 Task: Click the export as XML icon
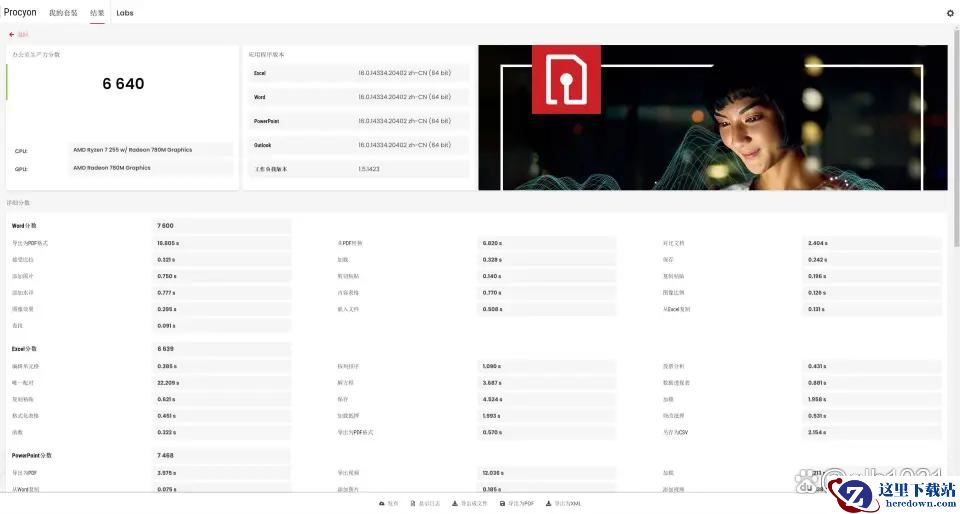coord(549,503)
